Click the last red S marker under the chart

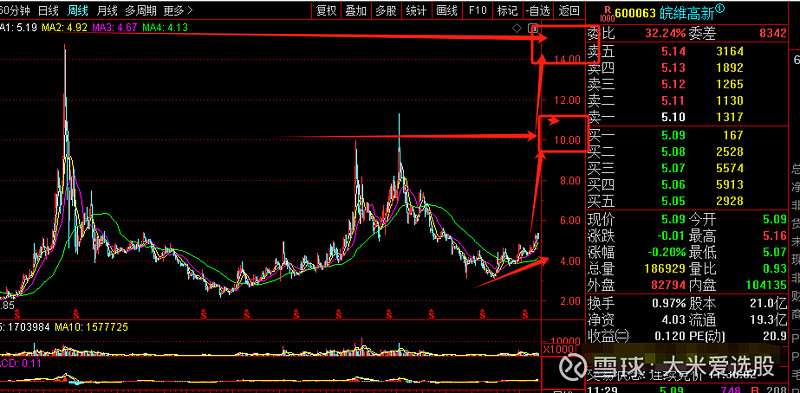coord(524,312)
